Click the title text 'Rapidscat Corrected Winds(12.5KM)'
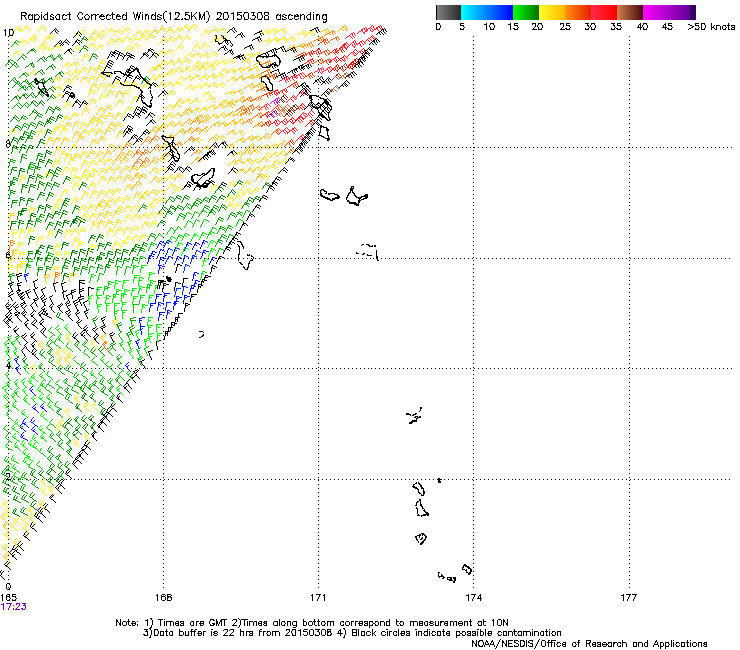The image size is (740, 650). [x=115, y=17]
